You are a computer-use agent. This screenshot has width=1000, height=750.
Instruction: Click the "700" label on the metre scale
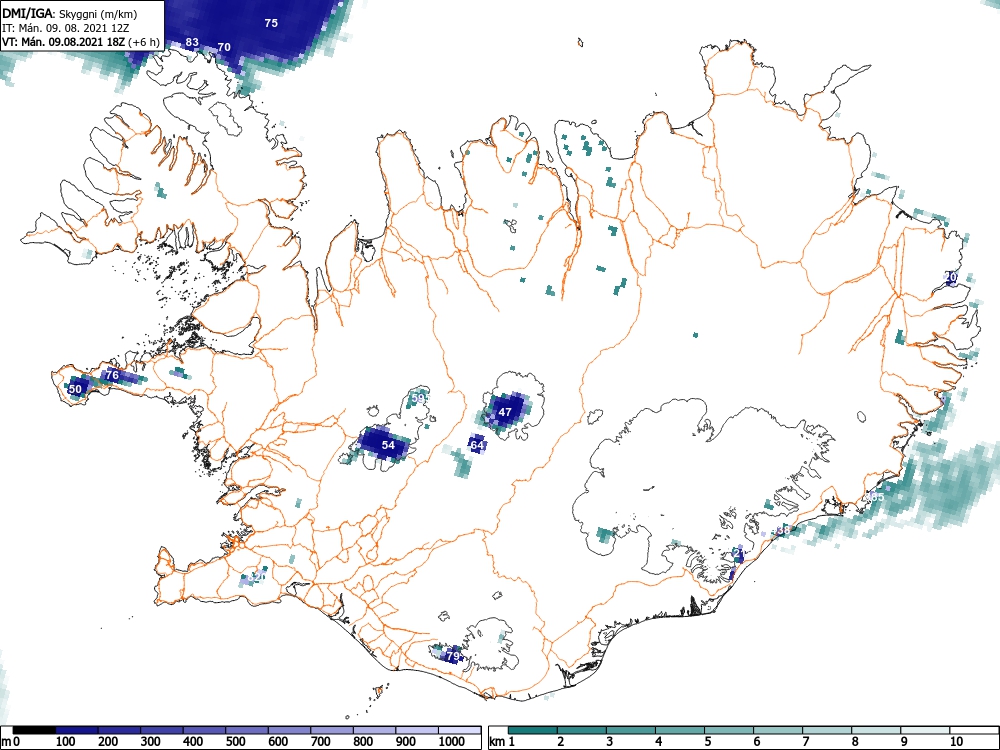320,741
